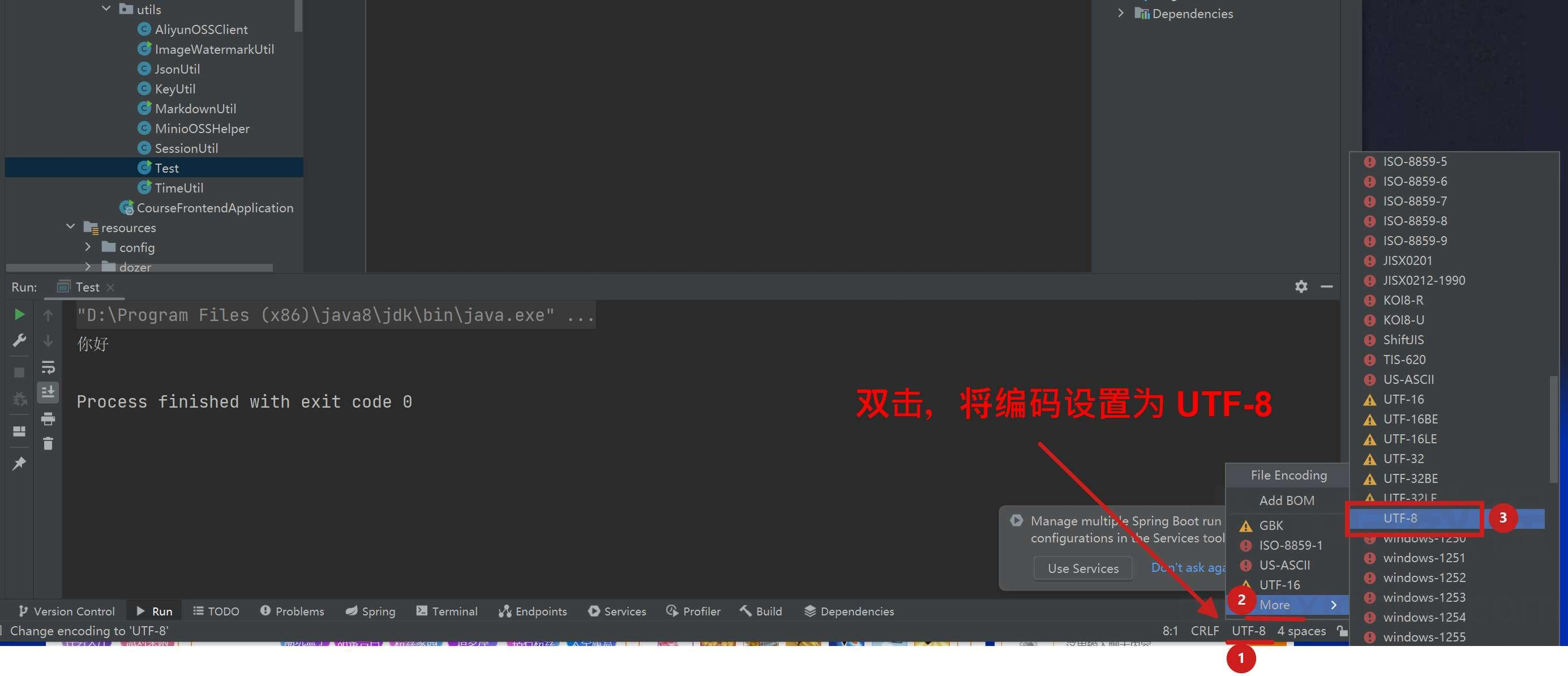Click the green Rerun Test button

19,314
